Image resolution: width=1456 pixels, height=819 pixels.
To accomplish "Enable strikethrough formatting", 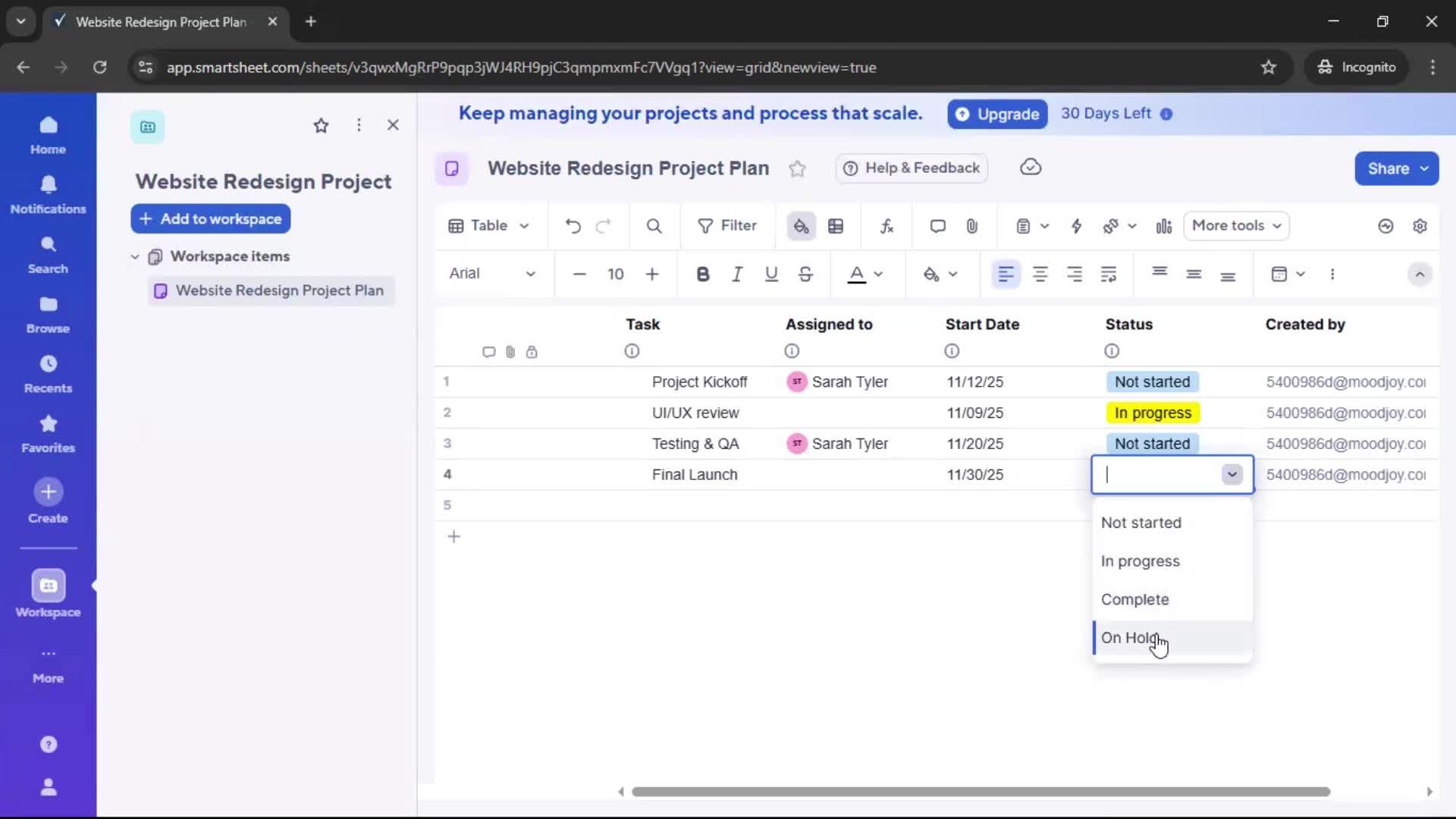I will (805, 274).
